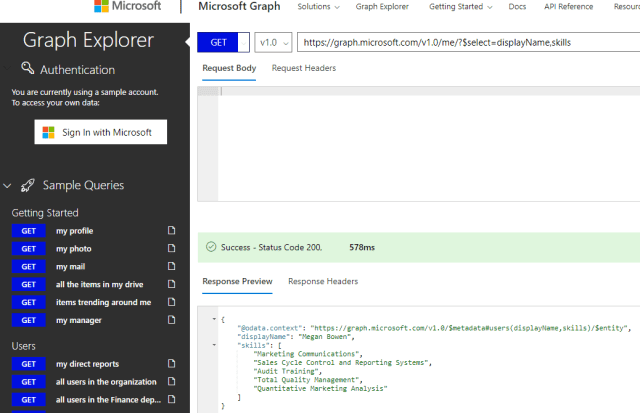Image resolution: width=640 pixels, height=413 pixels.
Task: Click the success checkmark status icon
Action: (x=211, y=247)
